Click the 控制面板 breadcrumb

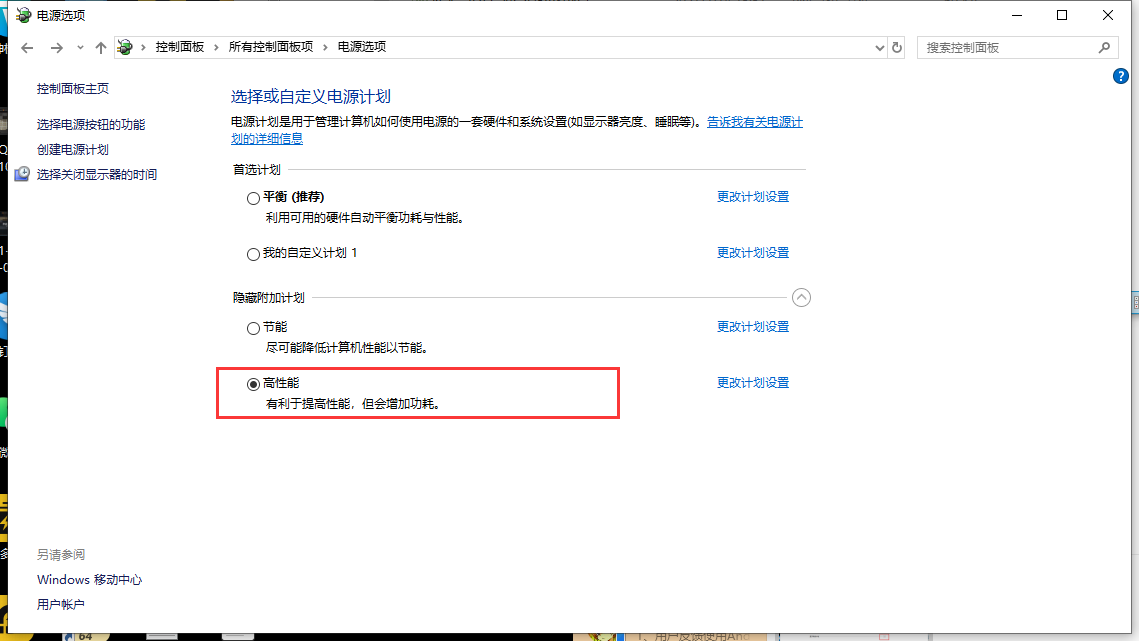[x=179, y=47]
